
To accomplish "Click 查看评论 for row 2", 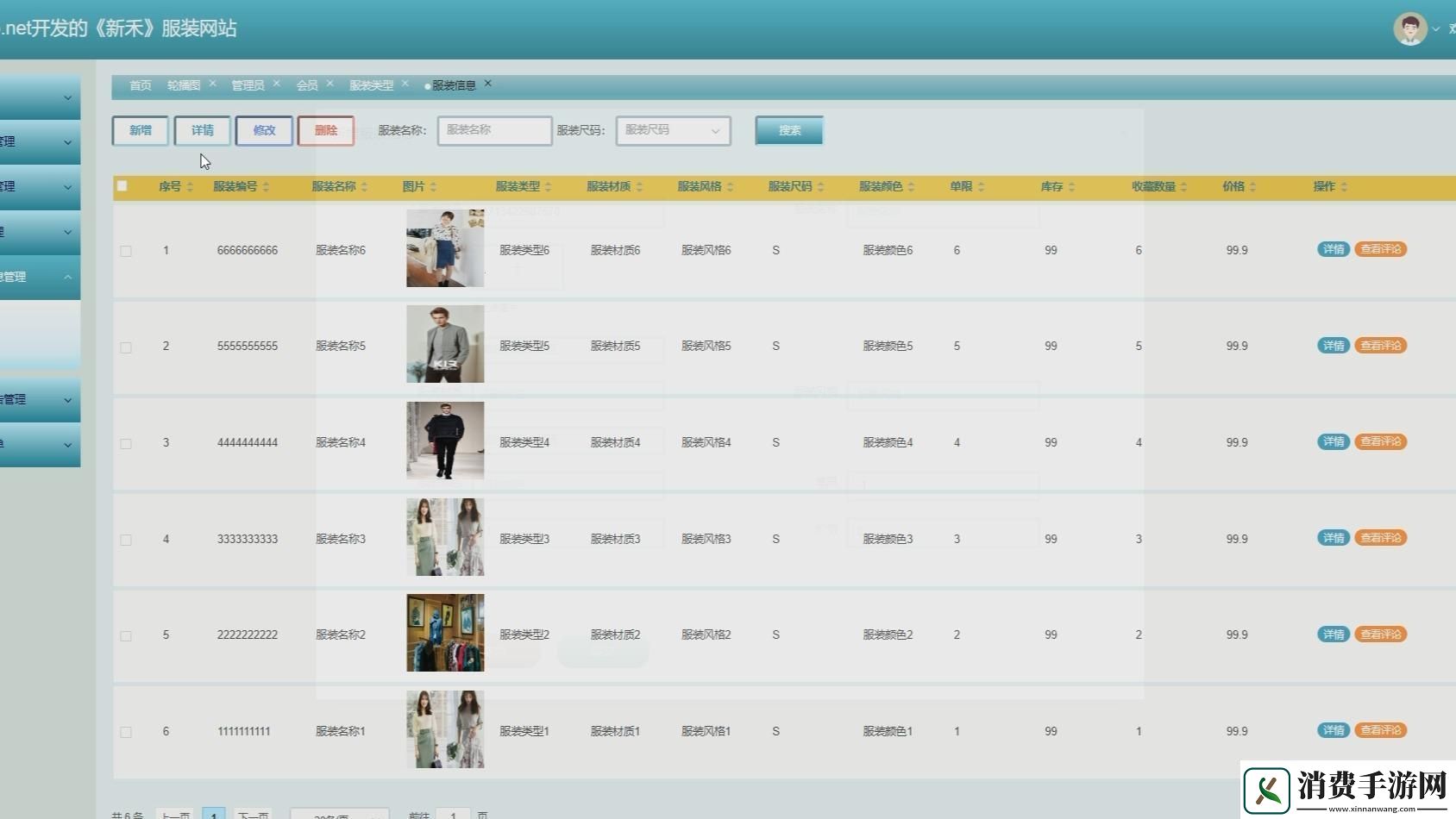I will [1380, 346].
